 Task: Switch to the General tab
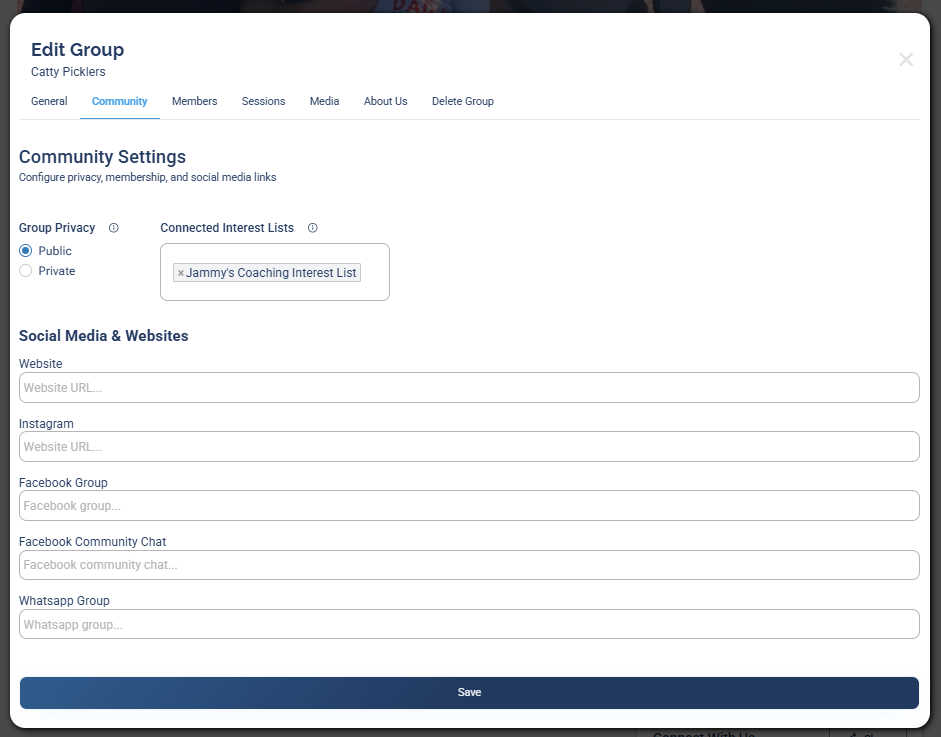(x=49, y=101)
